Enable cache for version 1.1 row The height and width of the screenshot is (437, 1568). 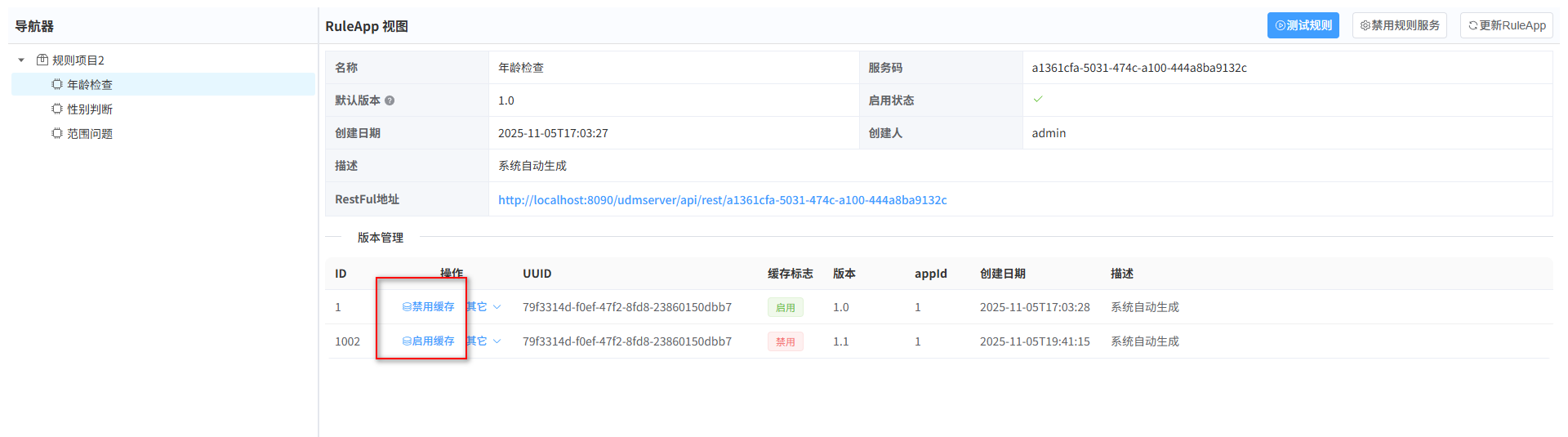point(428,341)
